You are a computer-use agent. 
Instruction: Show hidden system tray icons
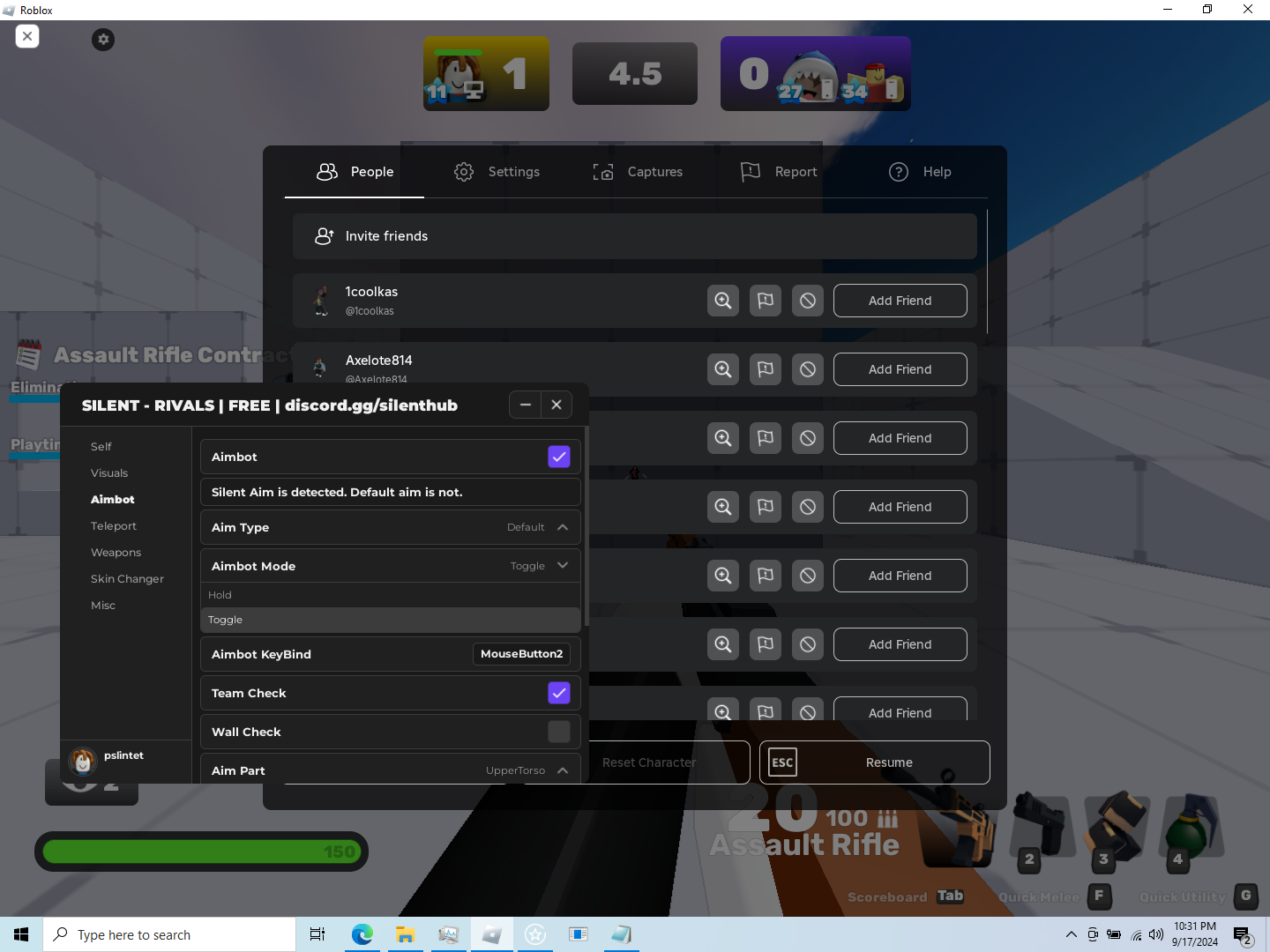1071,934
